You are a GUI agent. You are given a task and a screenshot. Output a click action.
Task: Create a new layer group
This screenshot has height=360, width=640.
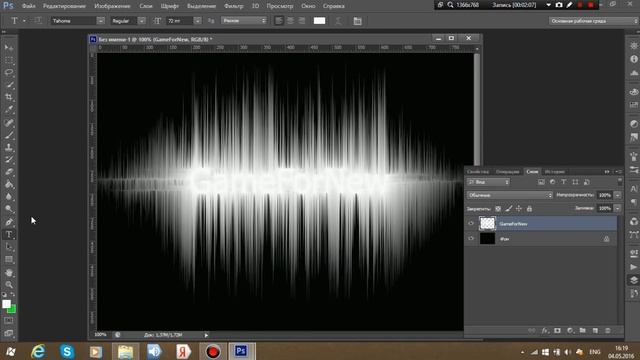coord(582,331)
